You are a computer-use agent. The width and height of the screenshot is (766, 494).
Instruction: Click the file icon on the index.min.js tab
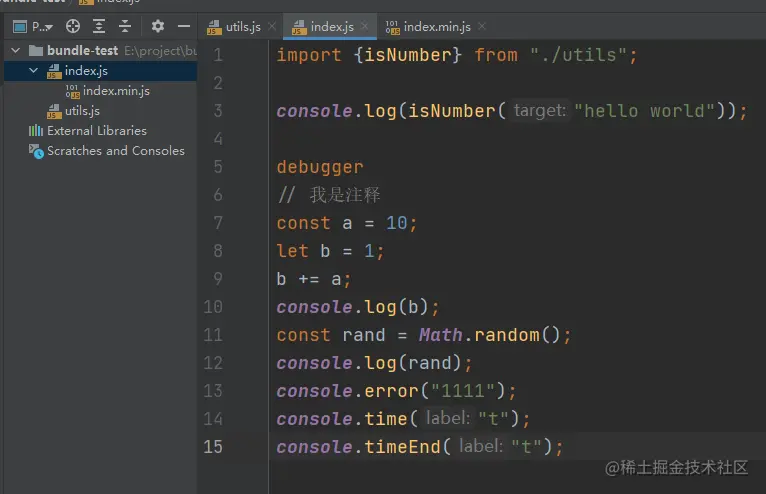392,27
